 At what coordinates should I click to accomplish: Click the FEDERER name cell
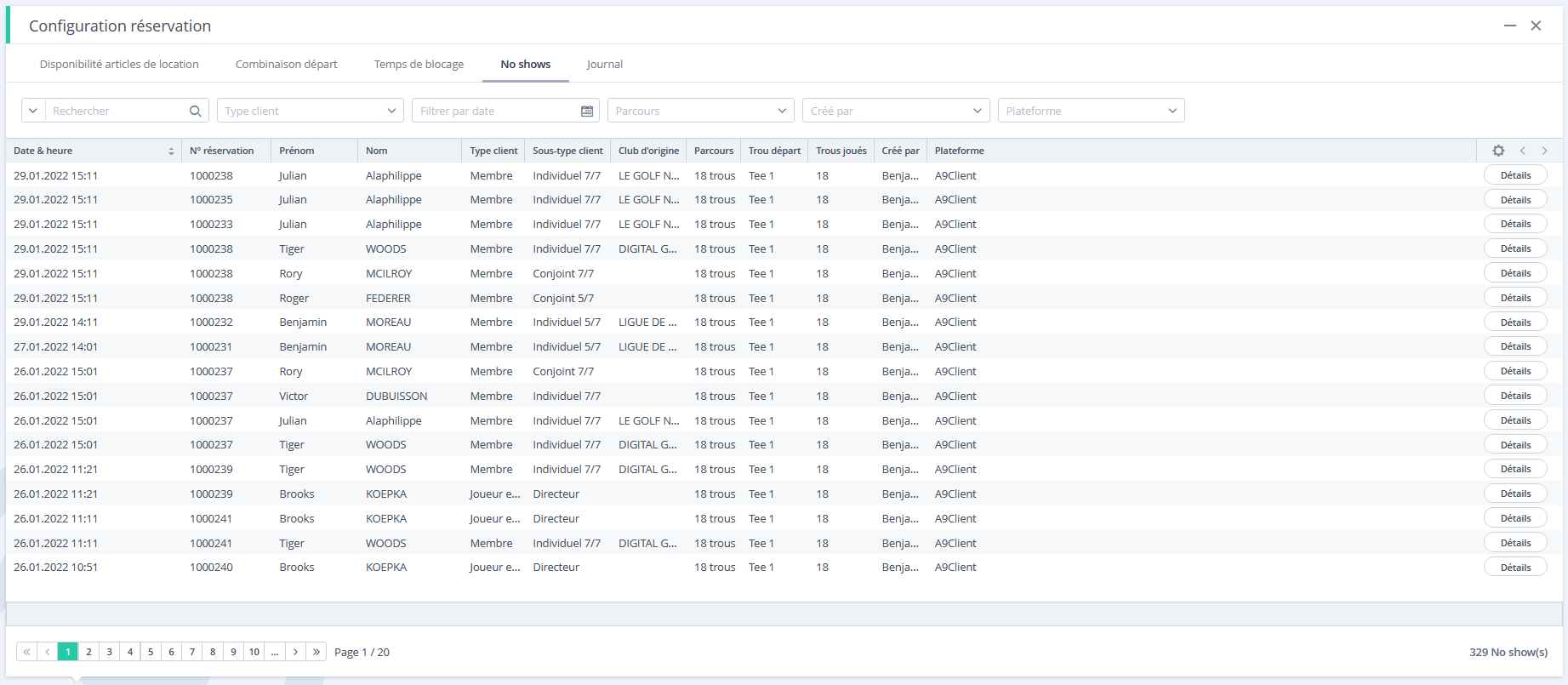pos(389,299)
